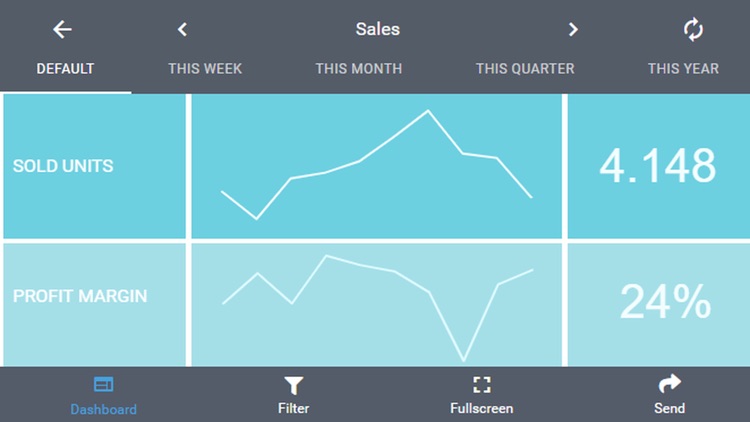Switch to the THIS WEEK tab
750x422 pixels.
click(205, 69)
